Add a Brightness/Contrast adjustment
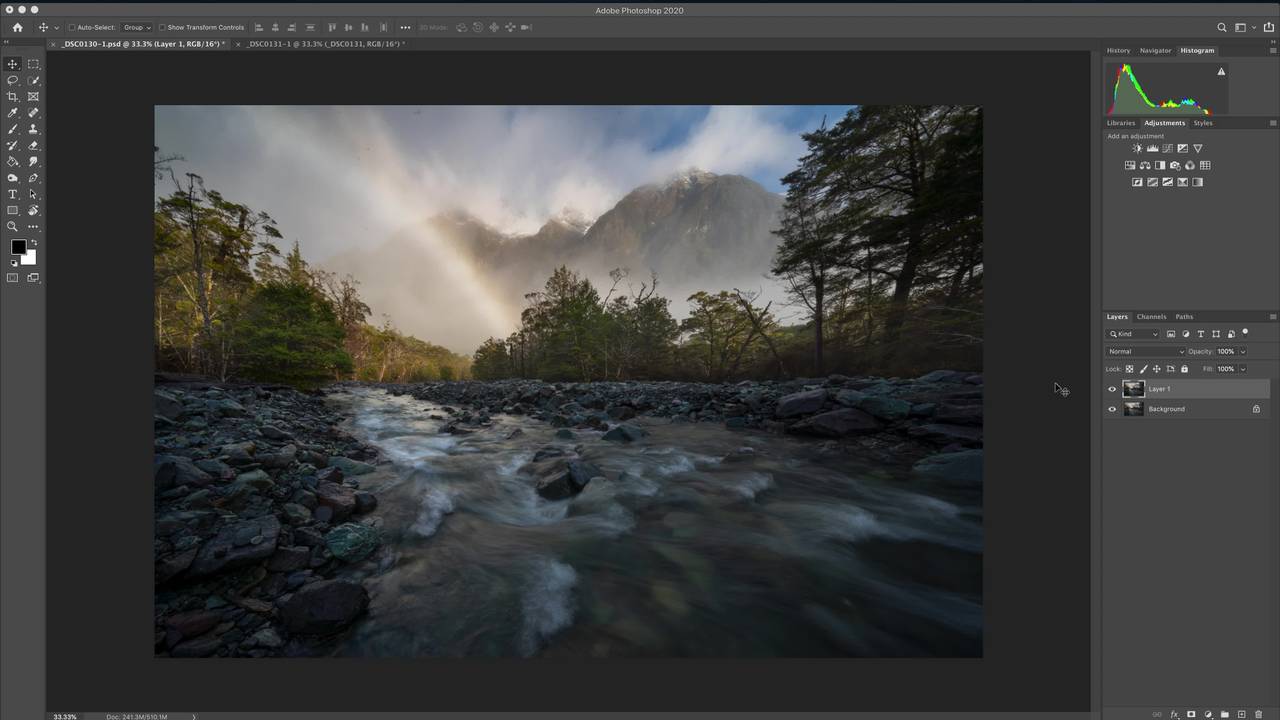This screenshot has height=720, width=1280. pos(1137,149)
